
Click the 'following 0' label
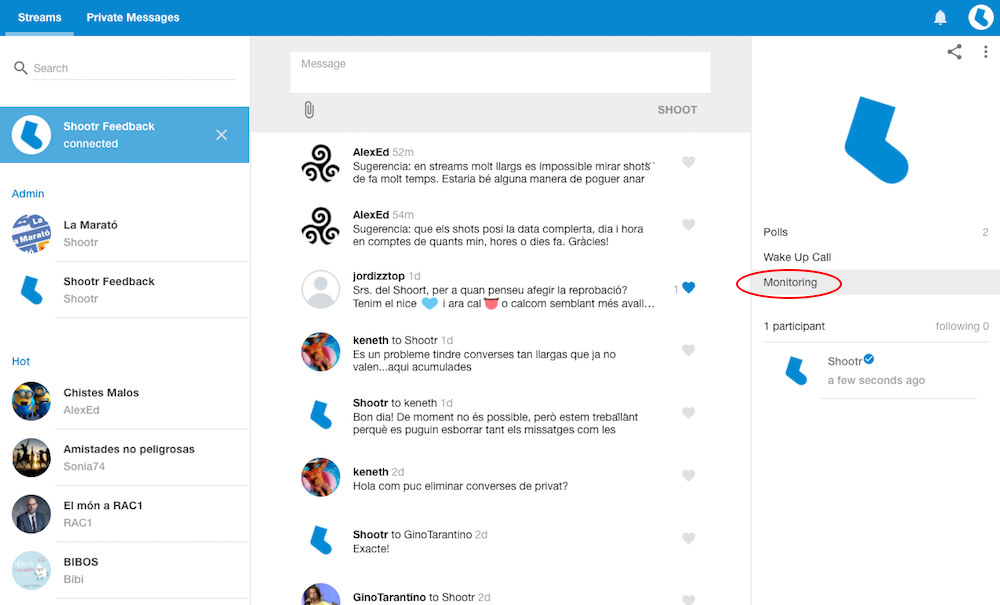click(962, 326)
